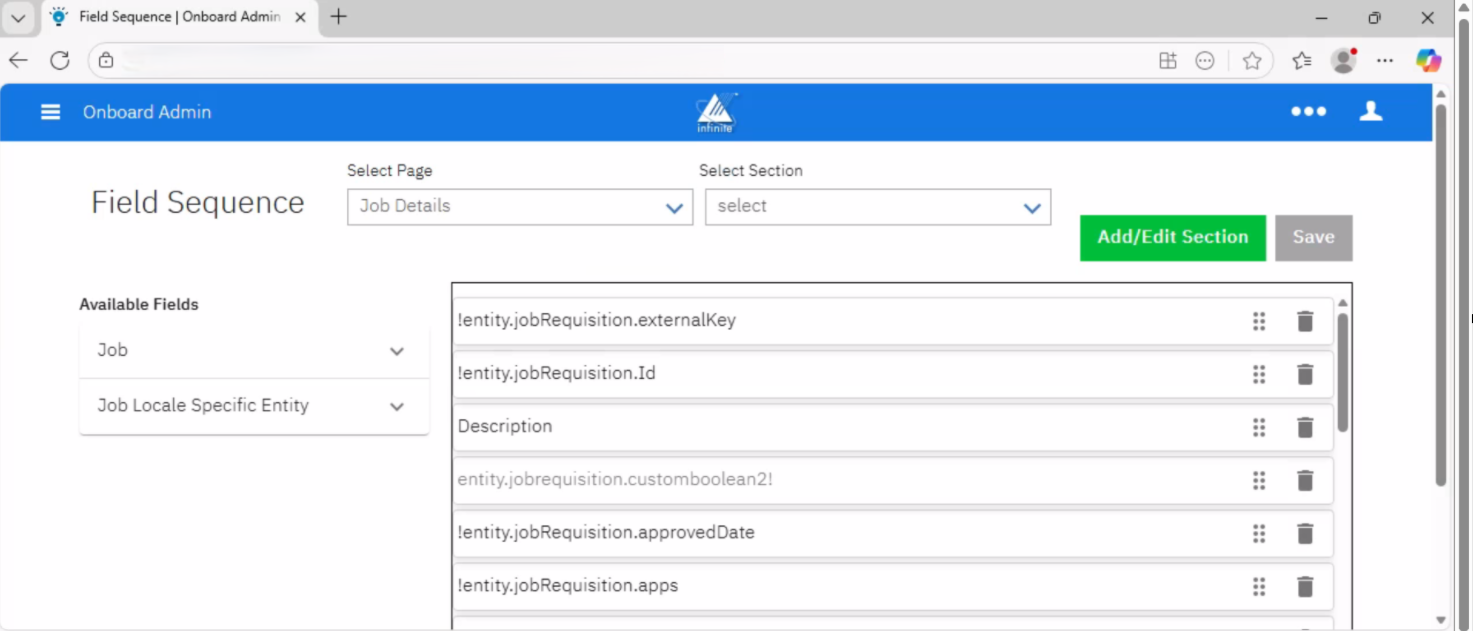
Task: Open the three-dots more options in header
Action: 1308,112
